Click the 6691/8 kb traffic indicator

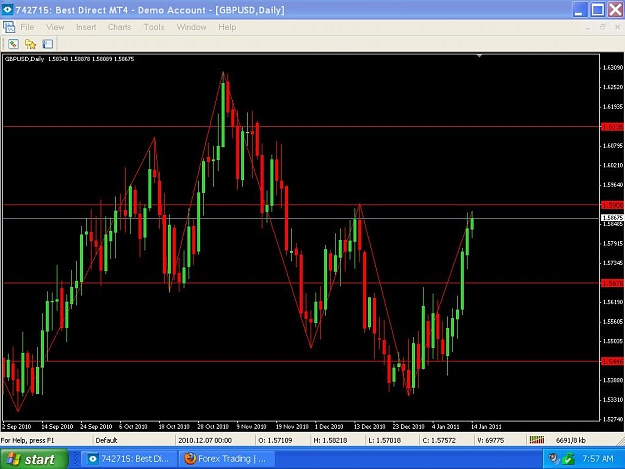click(x=570, y=440)
